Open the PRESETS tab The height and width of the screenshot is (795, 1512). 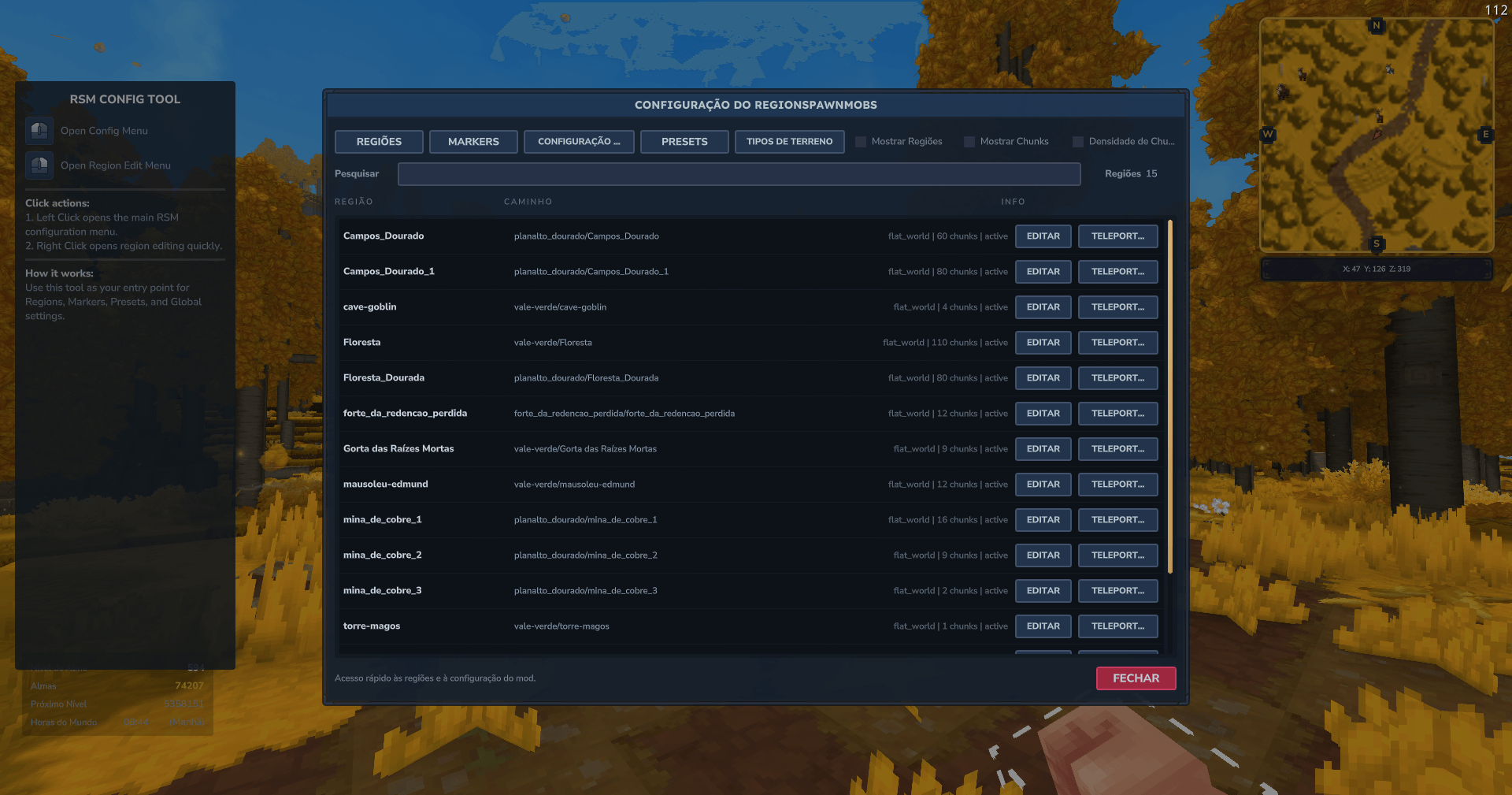(x=684, y=142)
